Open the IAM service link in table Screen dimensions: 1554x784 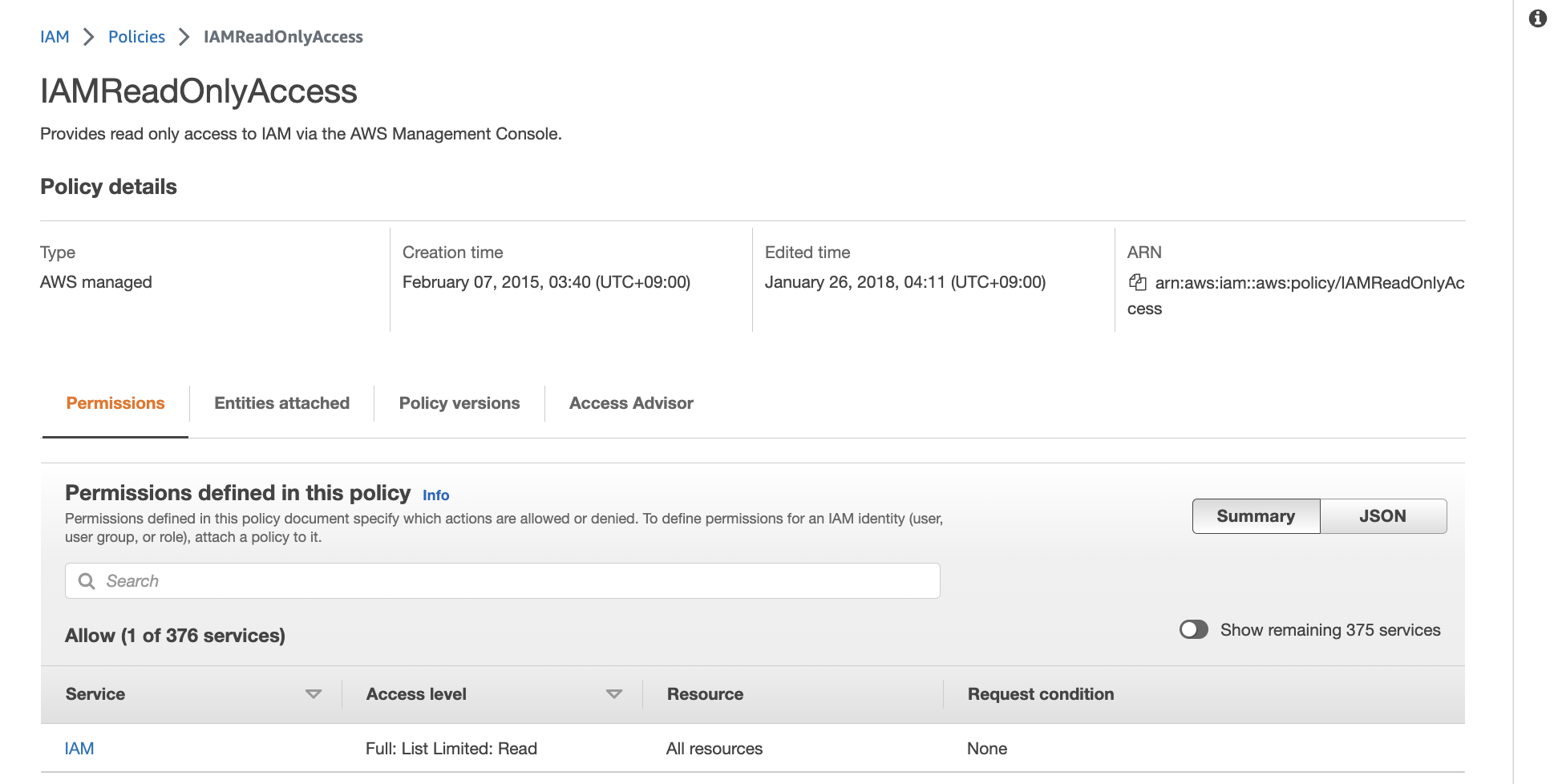point(79,749)
